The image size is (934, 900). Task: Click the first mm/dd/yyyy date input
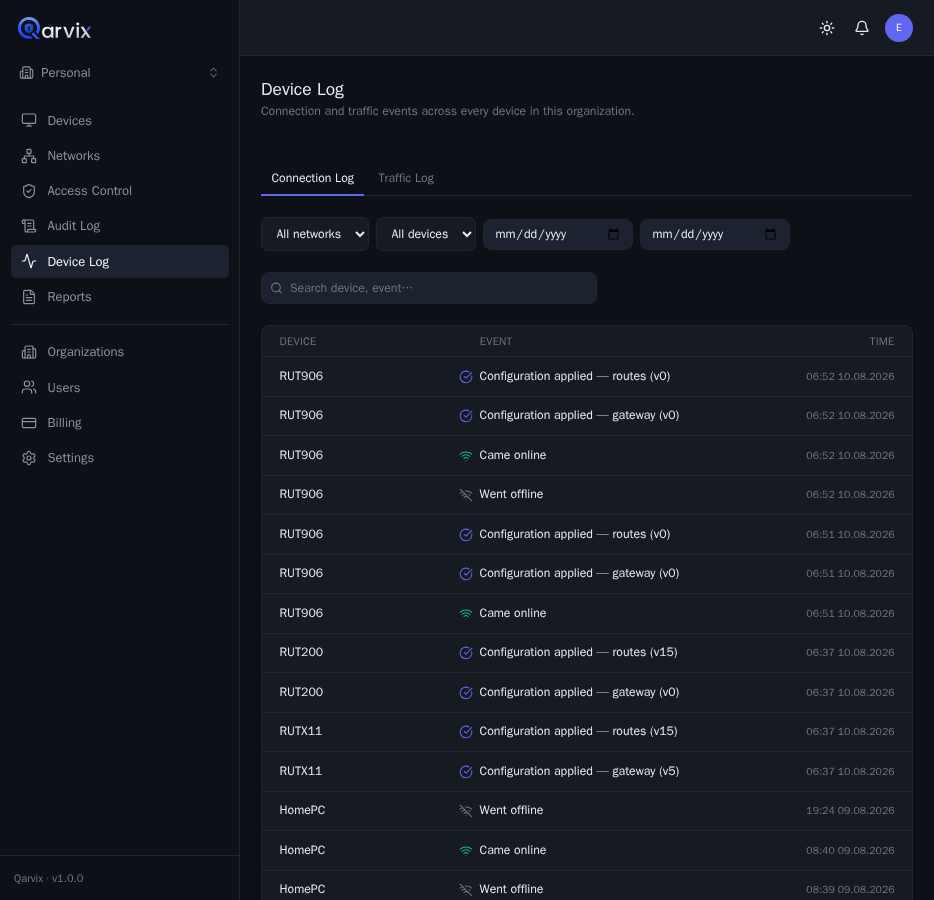pyautogui.click(x=558, y=234)
